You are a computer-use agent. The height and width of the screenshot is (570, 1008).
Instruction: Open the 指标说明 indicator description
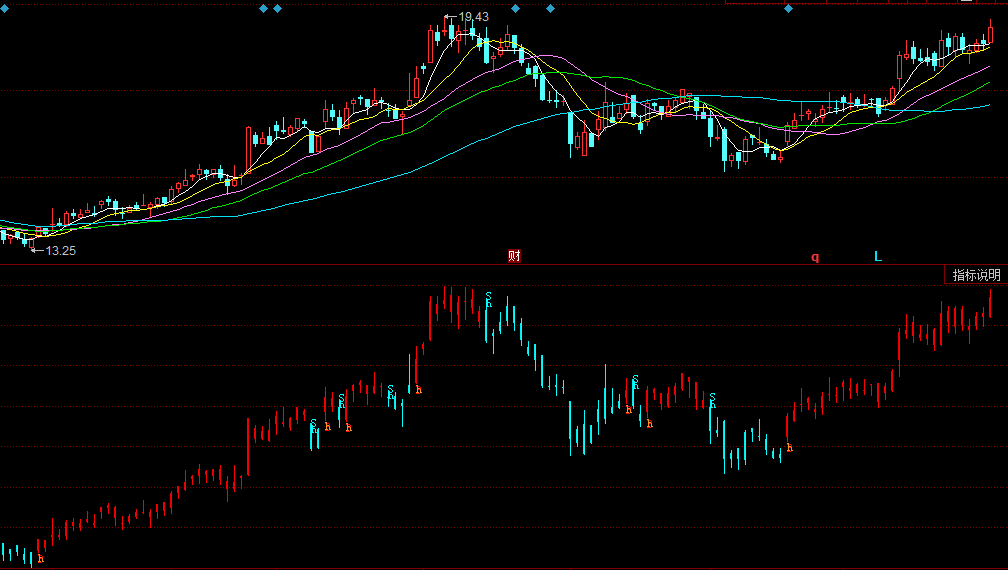[976, 275]
